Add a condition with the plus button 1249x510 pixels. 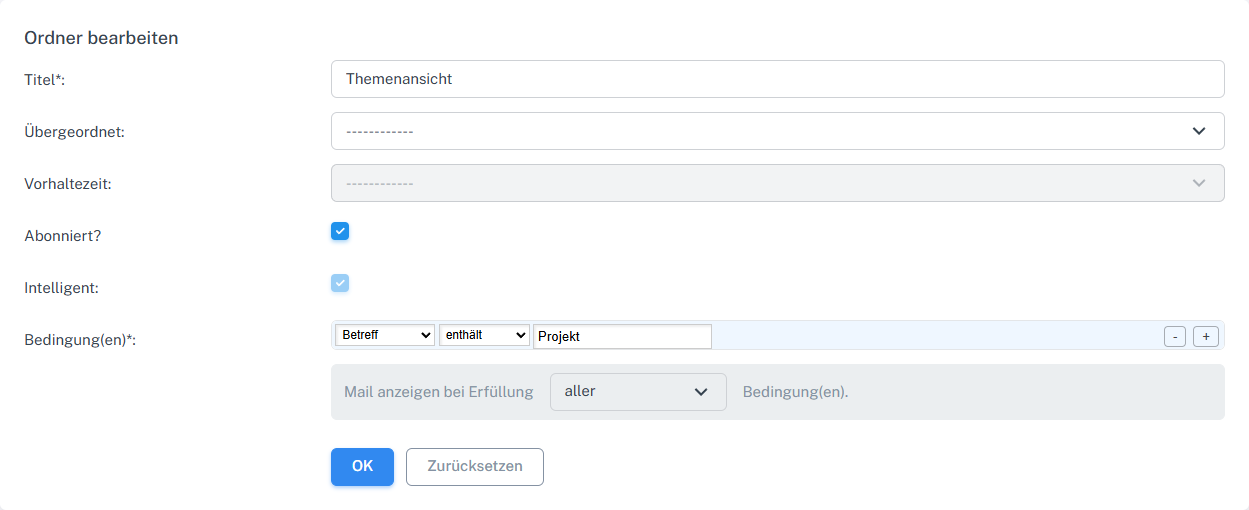click(x=1206, y=337)
